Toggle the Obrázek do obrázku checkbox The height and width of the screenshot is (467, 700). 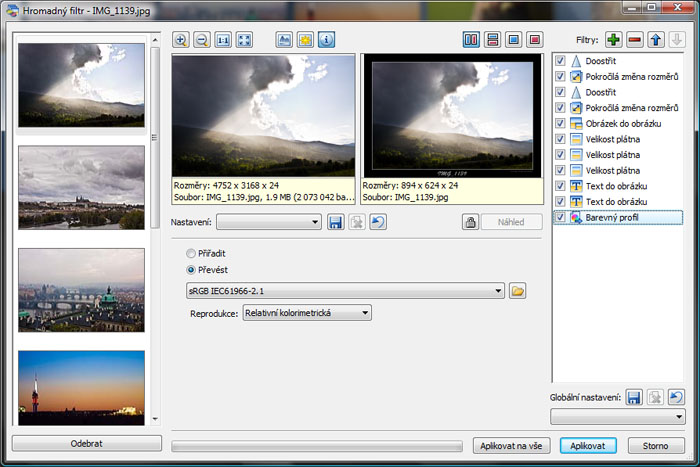(561, 123)
